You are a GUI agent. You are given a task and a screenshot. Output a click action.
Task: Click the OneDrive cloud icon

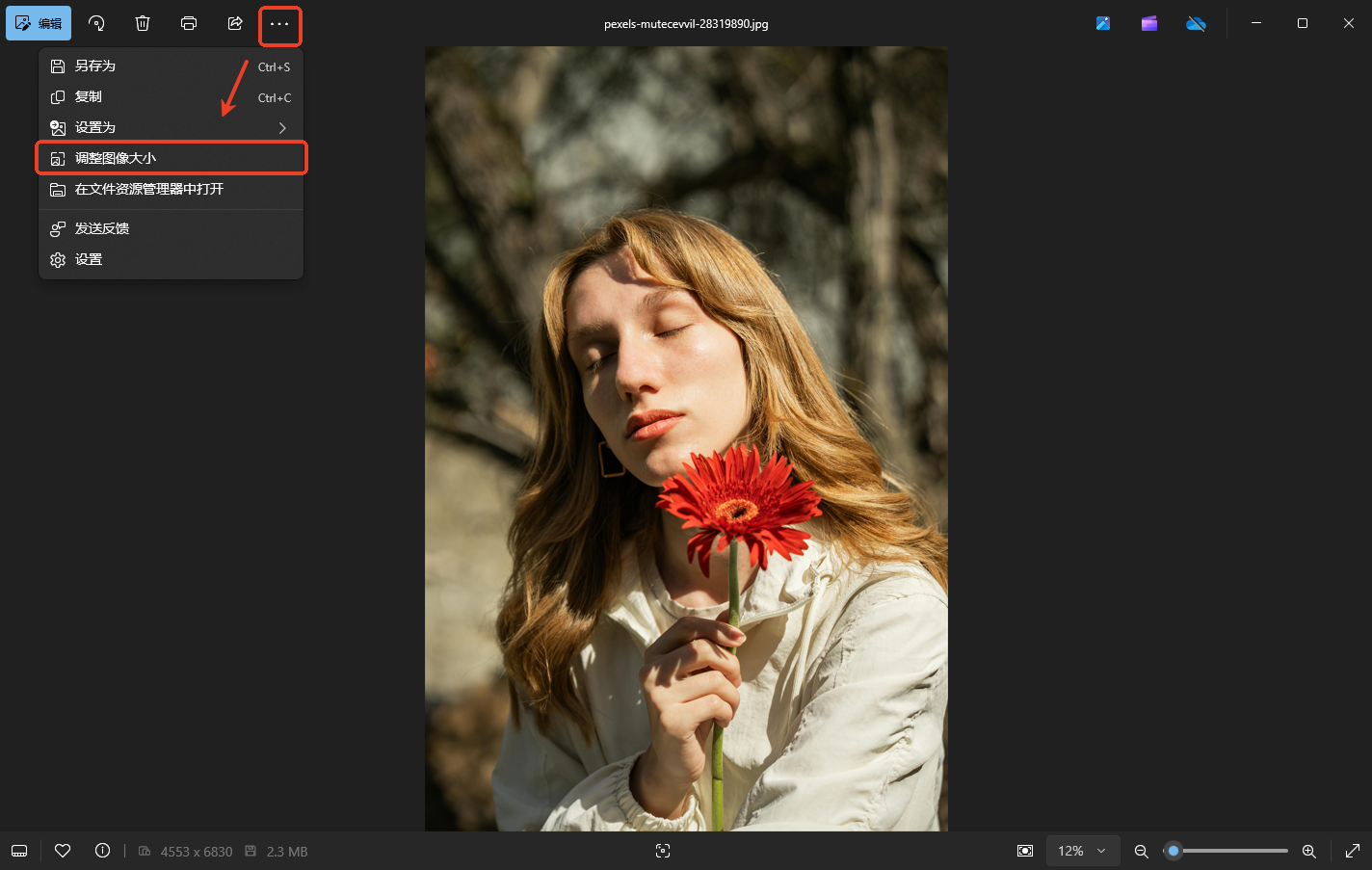(1196, 23)
